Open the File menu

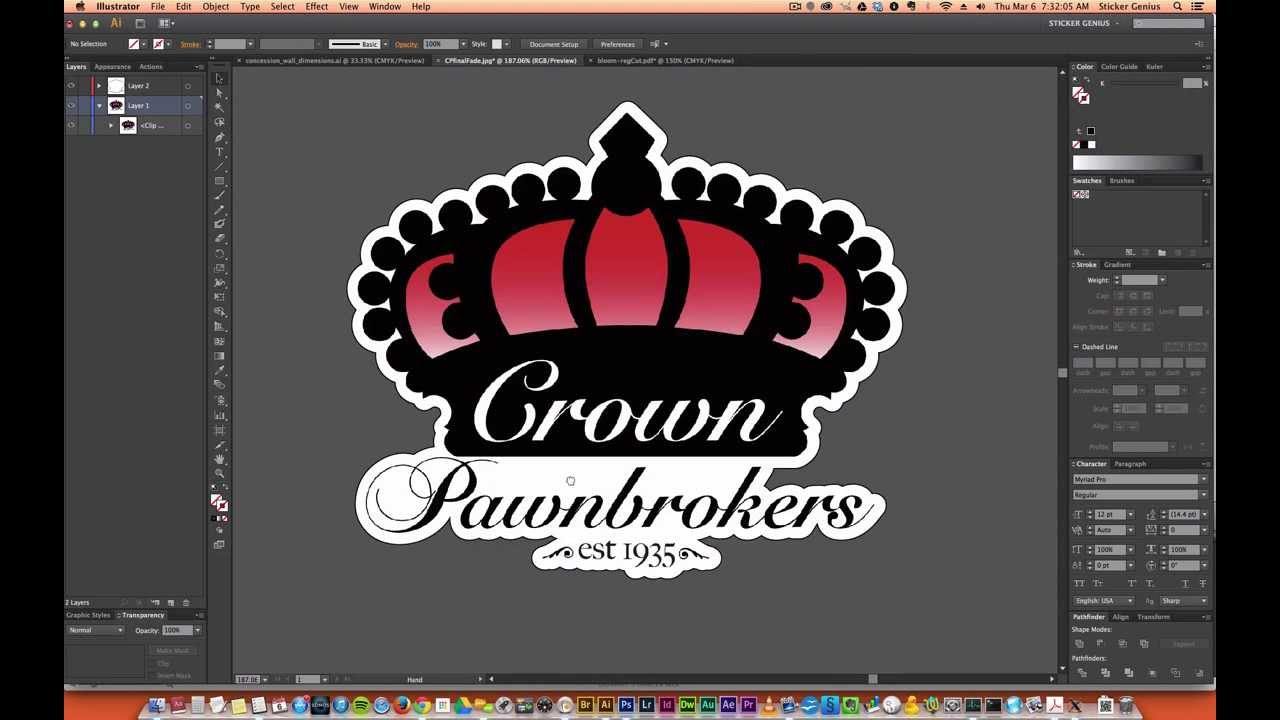158,7
